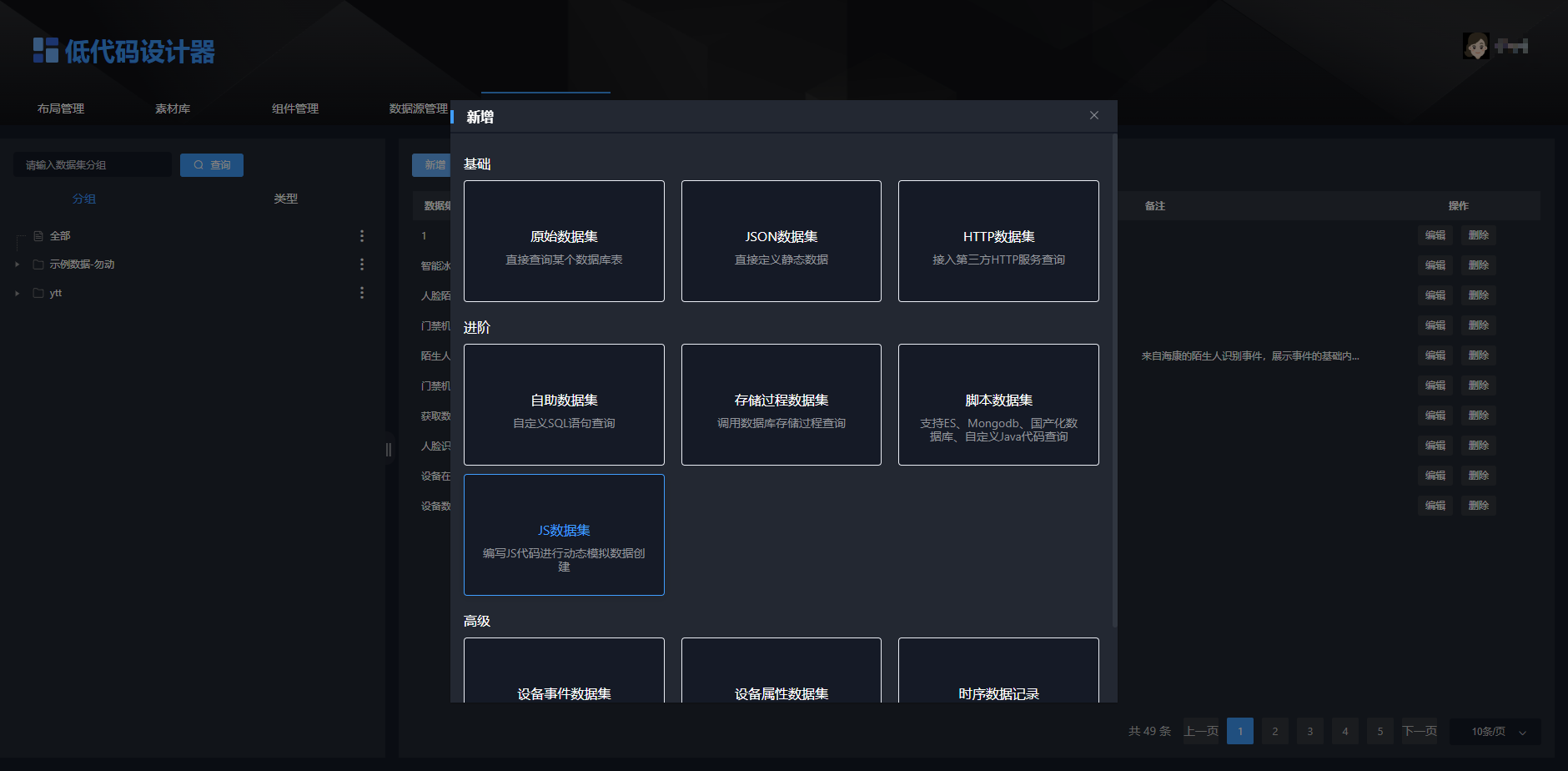
Task: Go to page 5 in pagination
Action: [1380, 732]
